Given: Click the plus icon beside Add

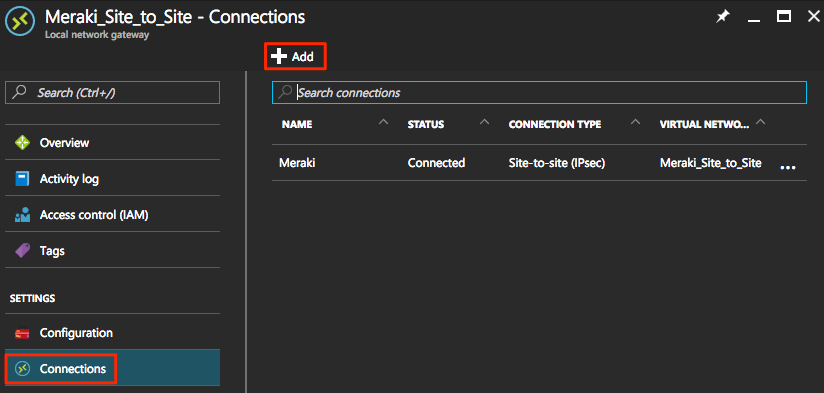Looking at the screenshot, I should tap(279, 56).
